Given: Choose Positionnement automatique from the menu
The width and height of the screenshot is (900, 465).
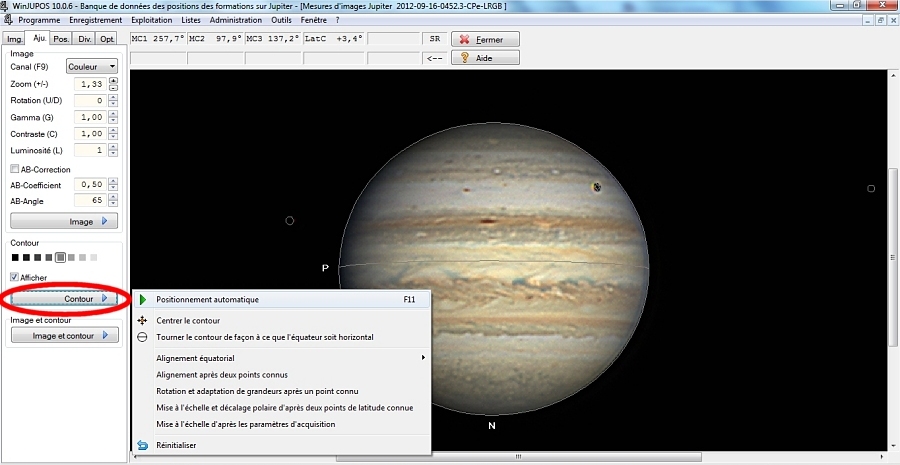Looking at the screenshot, I should pos(281,299).
